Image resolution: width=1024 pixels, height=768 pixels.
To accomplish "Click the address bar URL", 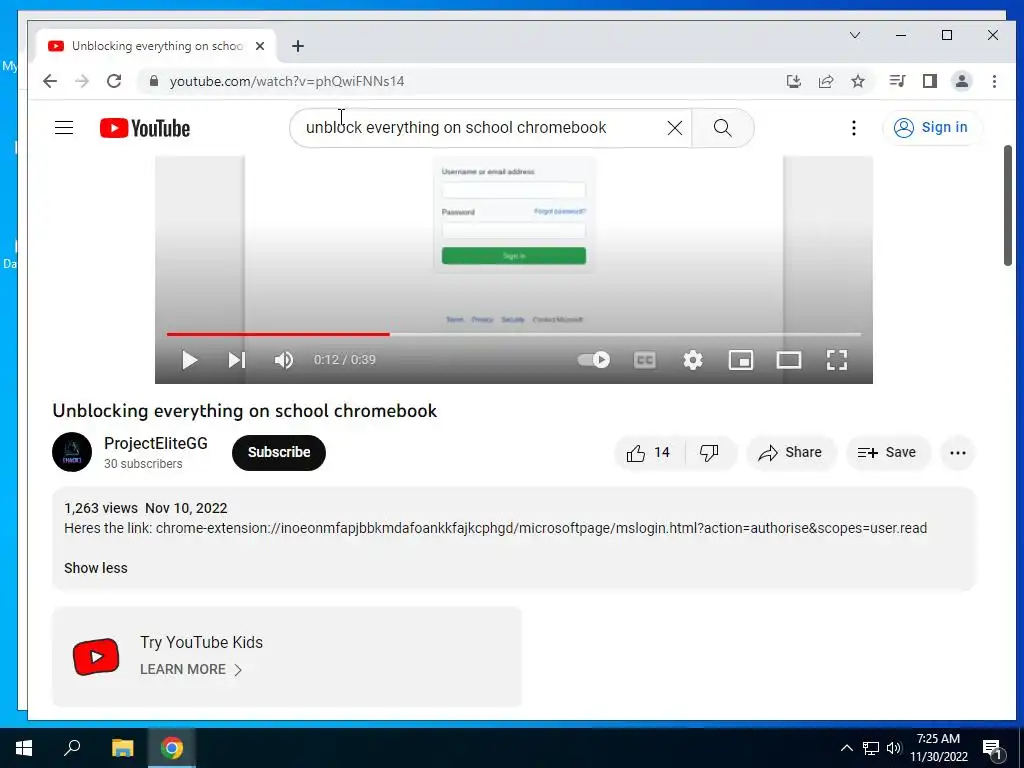I will (287, 82).
